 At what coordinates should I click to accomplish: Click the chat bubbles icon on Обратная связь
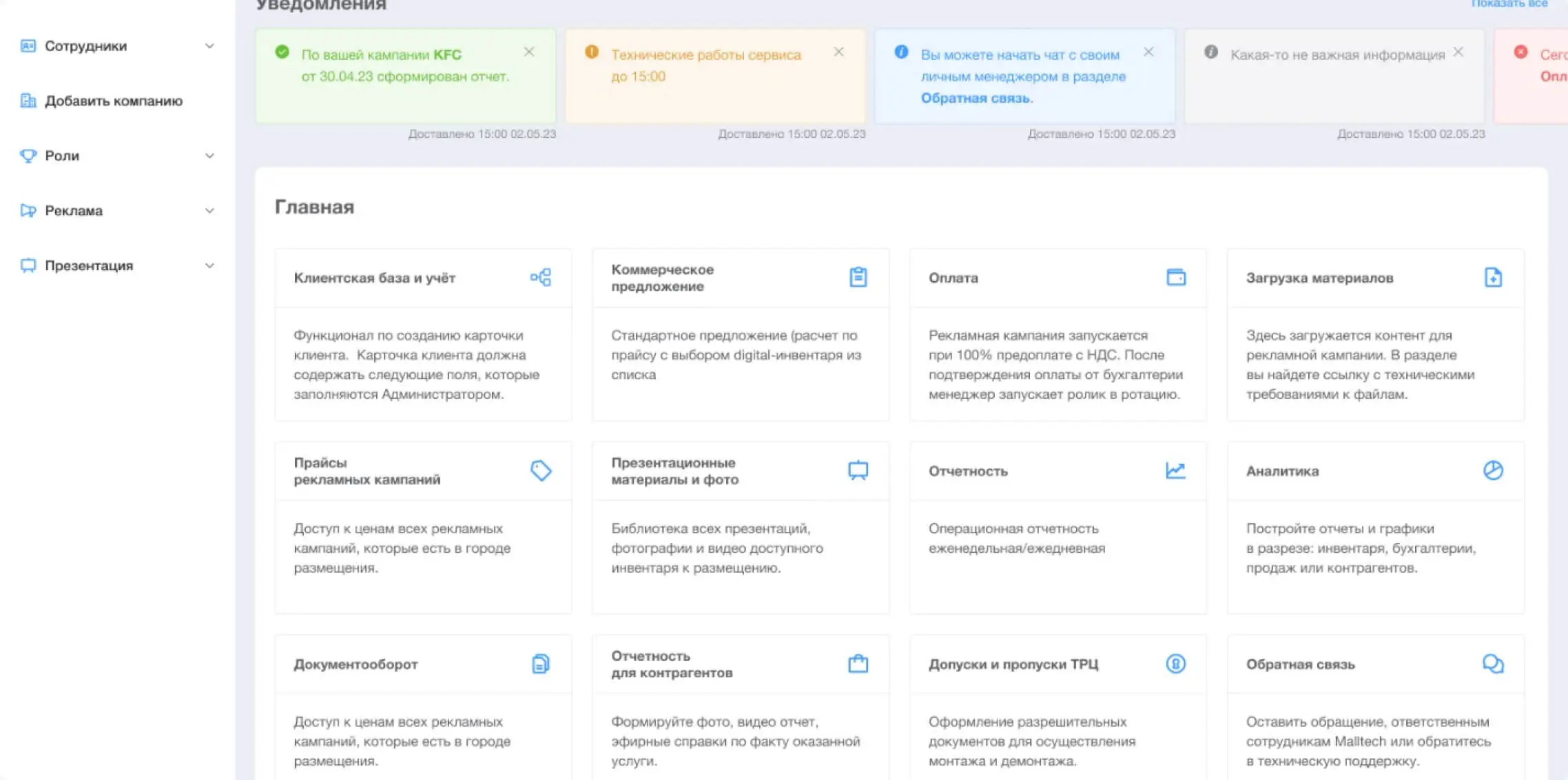pos(1493,664)
